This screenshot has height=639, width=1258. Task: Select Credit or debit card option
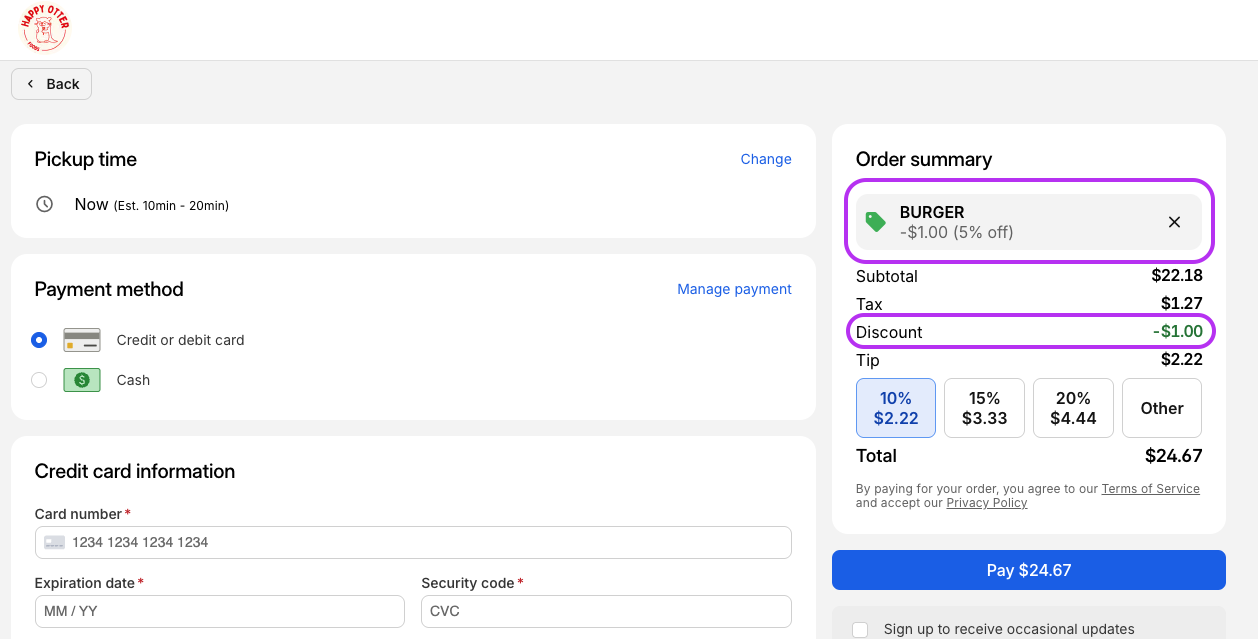[x=39, y=340]
